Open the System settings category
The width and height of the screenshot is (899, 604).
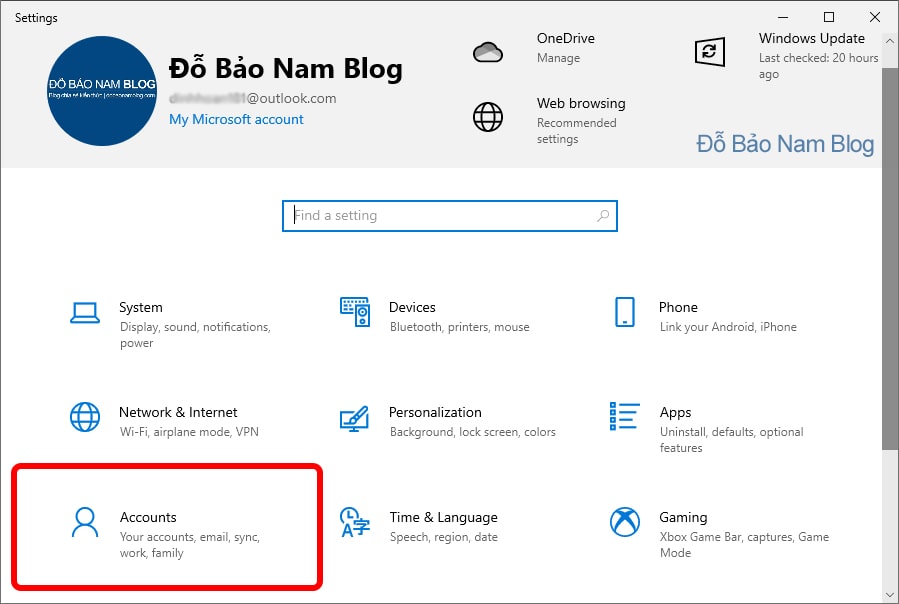click(172, 324)
